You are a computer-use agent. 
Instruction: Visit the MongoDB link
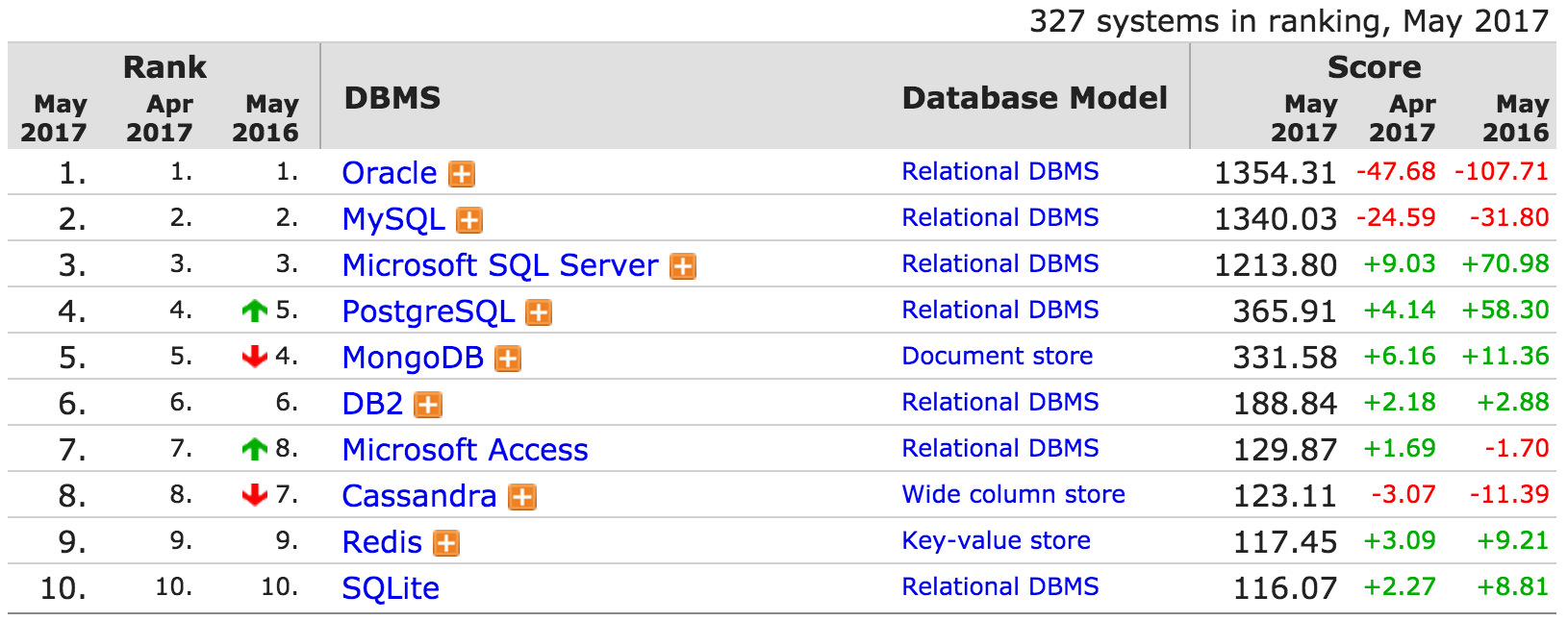point(414,358)
